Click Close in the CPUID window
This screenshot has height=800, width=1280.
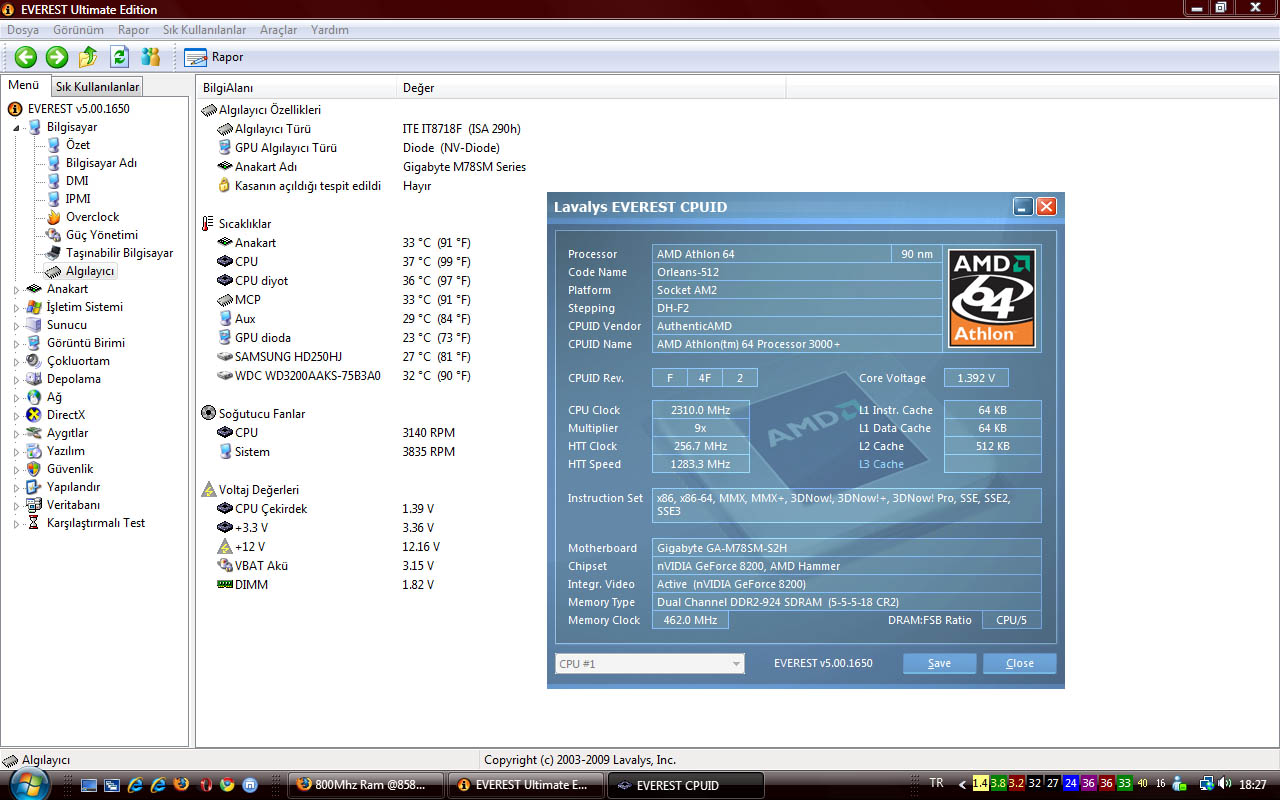tap(1019, 663)
